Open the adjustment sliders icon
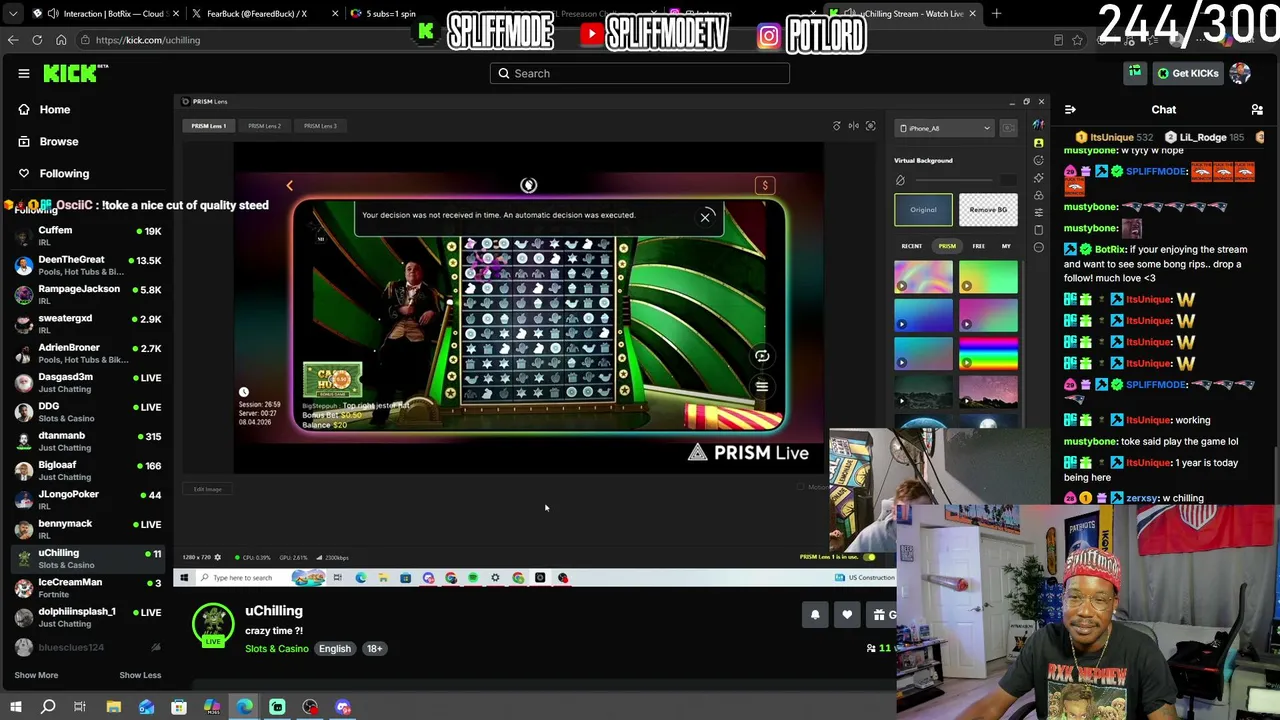The image size is (1280, 720). click(1038, 212)
